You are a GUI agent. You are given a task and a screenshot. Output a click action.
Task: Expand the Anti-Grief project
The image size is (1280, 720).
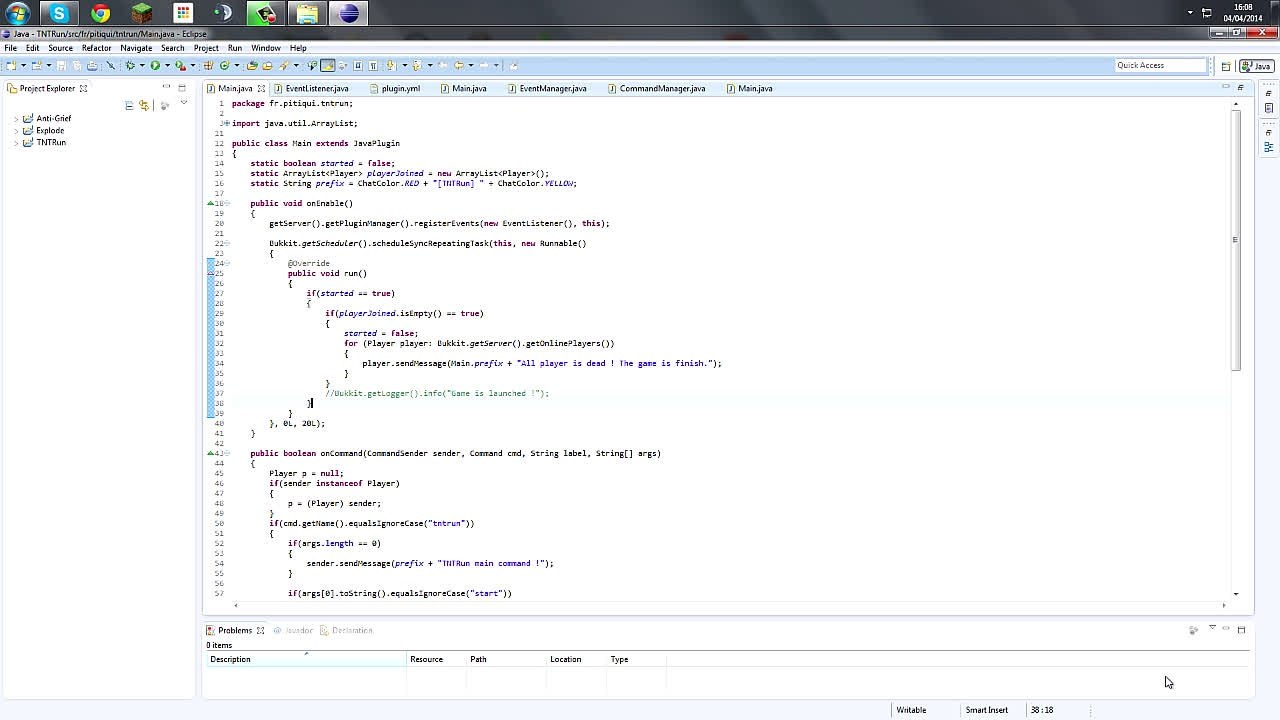tap(16, 118)
